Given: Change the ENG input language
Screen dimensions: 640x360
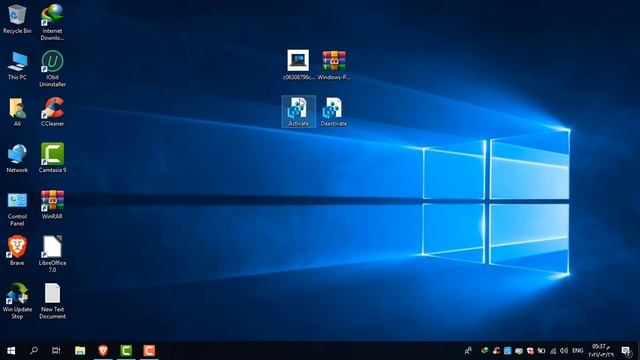Looking at the screenshot, I should click(578, 351).
